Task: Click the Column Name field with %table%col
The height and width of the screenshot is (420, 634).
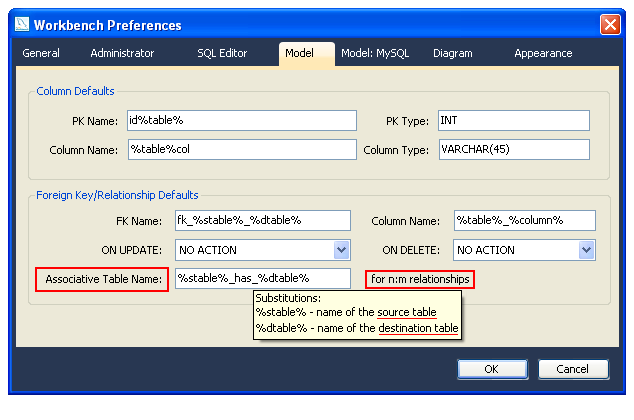Action: point(241,150)
